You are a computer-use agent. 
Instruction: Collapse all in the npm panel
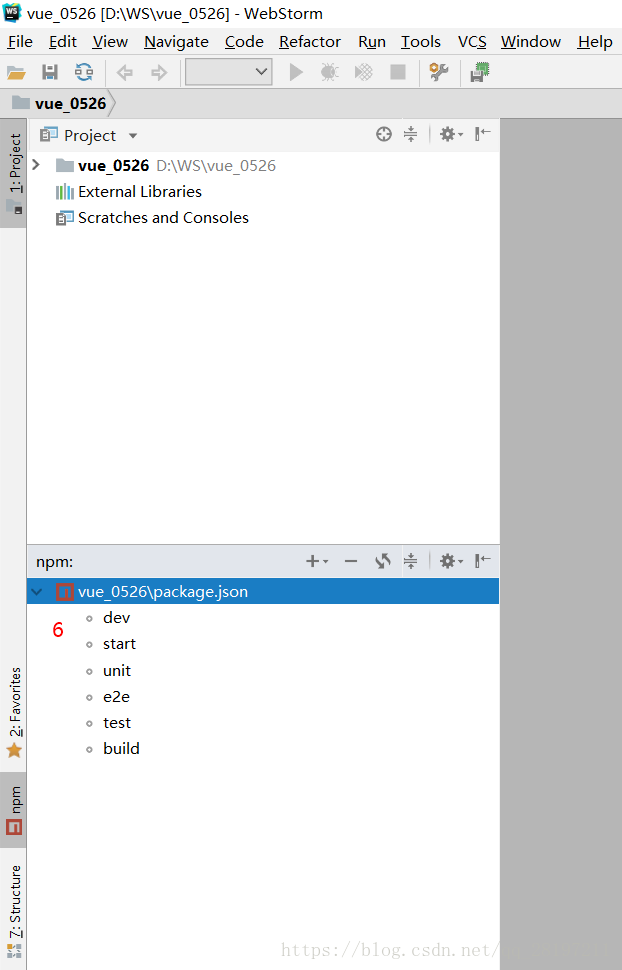click(x=410, y=561)
